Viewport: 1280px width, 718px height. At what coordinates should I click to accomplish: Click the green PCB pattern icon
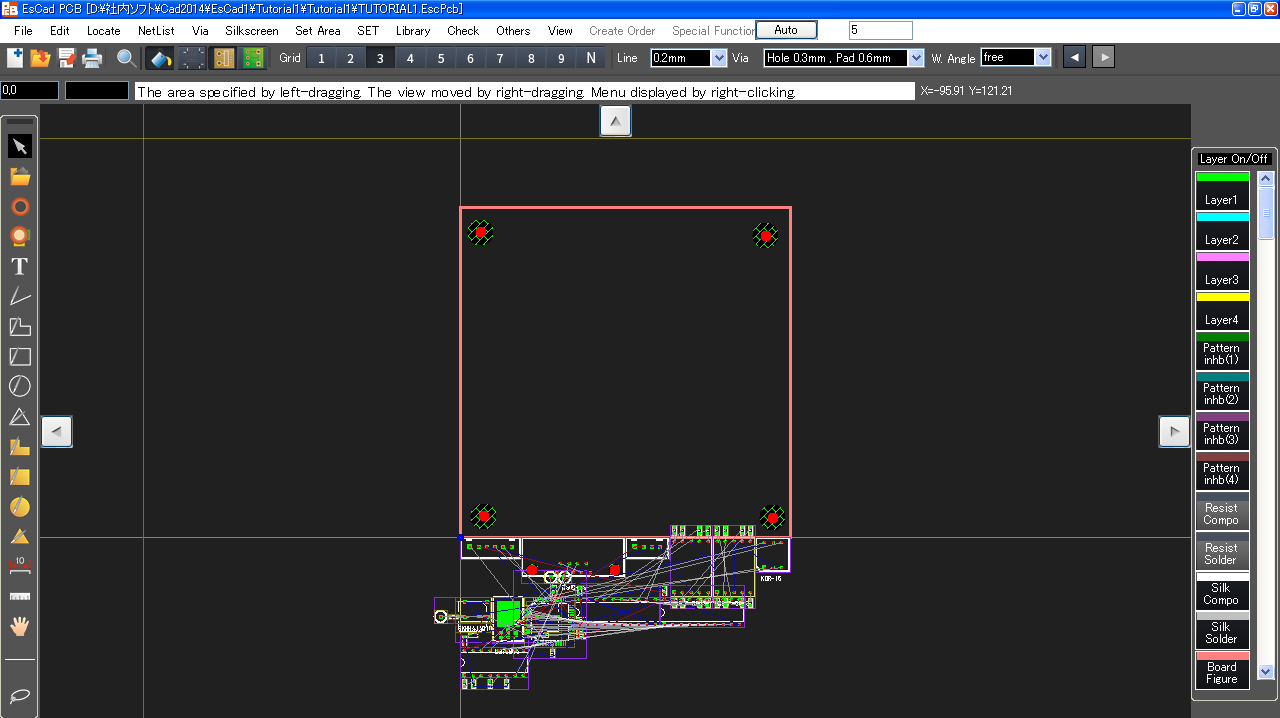click(254, 58)
